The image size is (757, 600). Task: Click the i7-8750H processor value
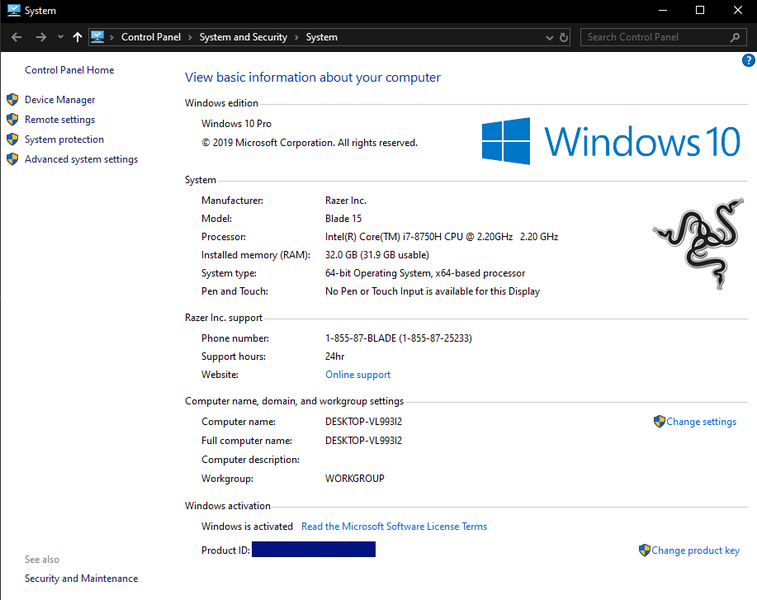(442, 237)
